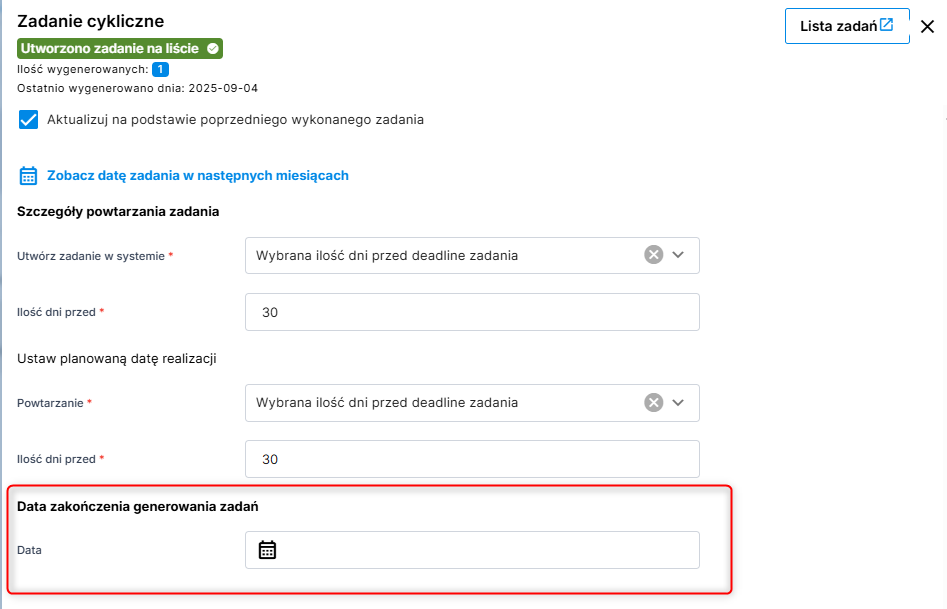This screenshot has height=609, width=947.
Task: Click the green "Utworzono zadanie na liście" status text
Action: 110,48
